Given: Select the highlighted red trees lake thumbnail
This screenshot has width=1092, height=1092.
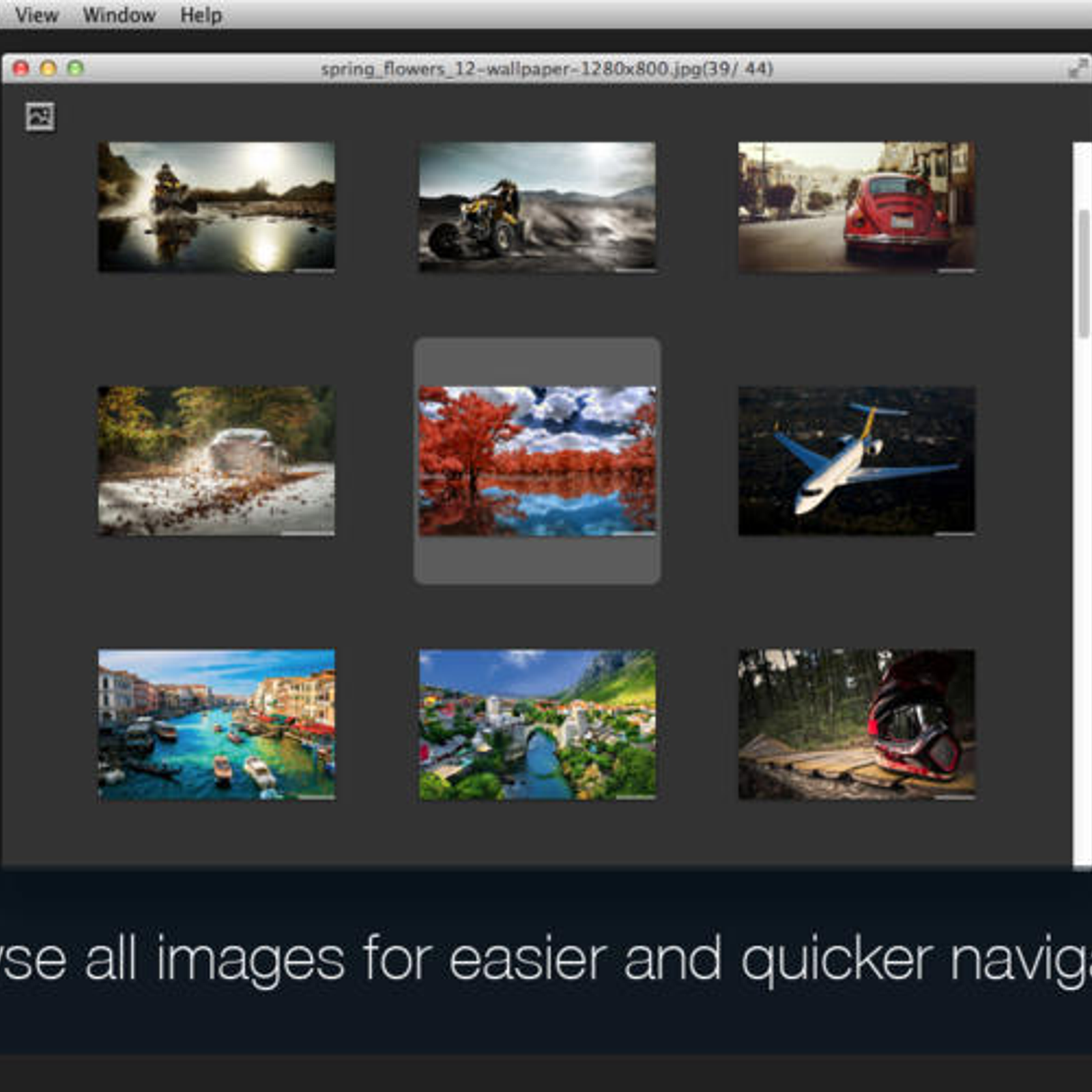Looking at the screenshot, I should coord(537,461).
